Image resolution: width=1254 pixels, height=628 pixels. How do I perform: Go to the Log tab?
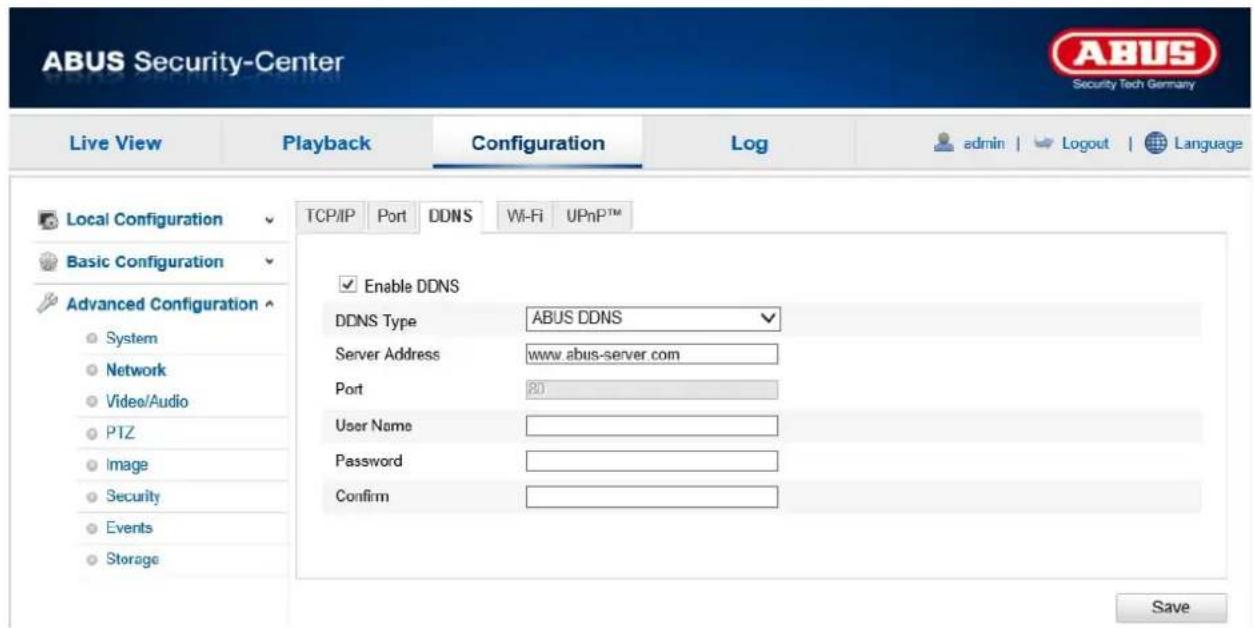tap(749, 143)
